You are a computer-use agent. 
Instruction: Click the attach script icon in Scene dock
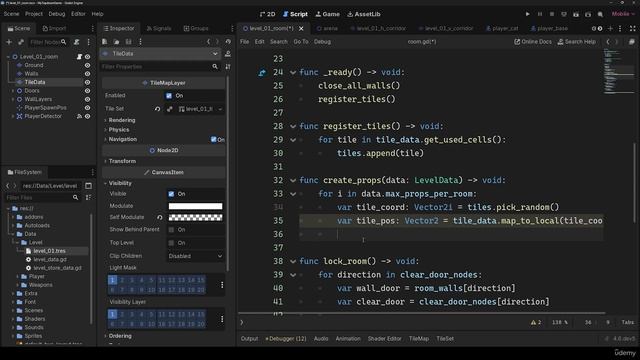(76, 42)
